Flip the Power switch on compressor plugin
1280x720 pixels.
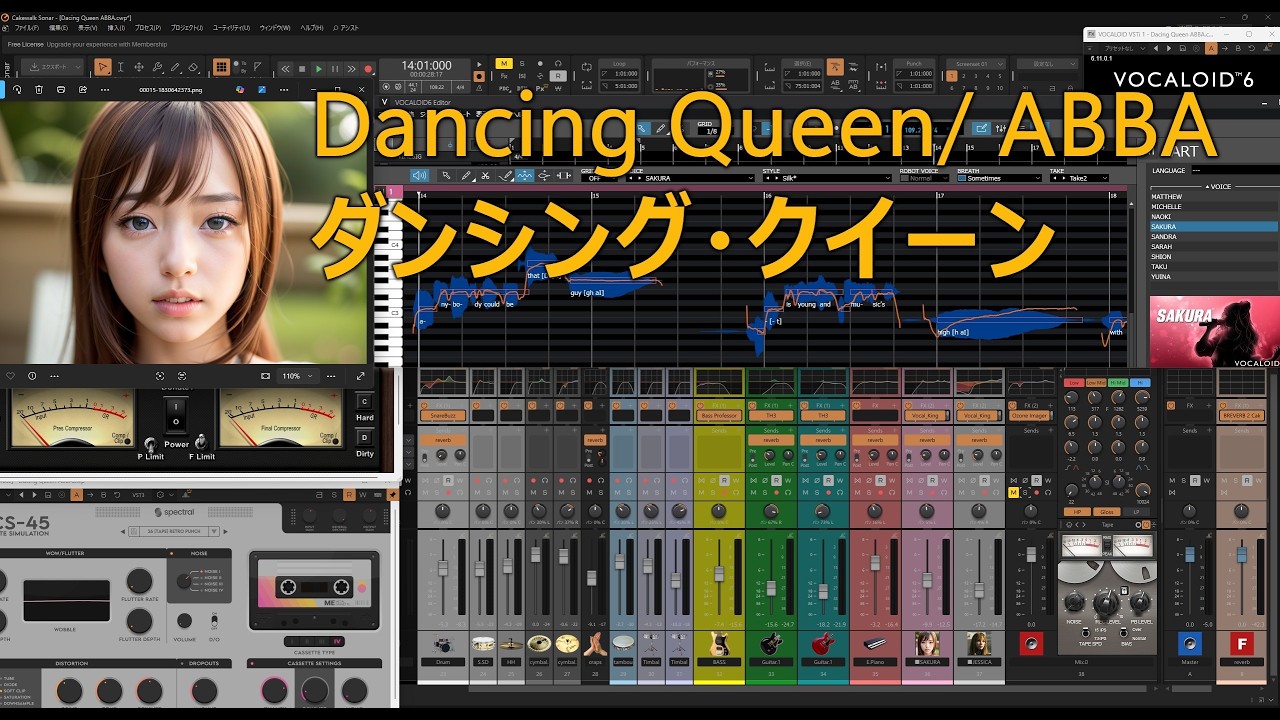[x=176, y=414]
